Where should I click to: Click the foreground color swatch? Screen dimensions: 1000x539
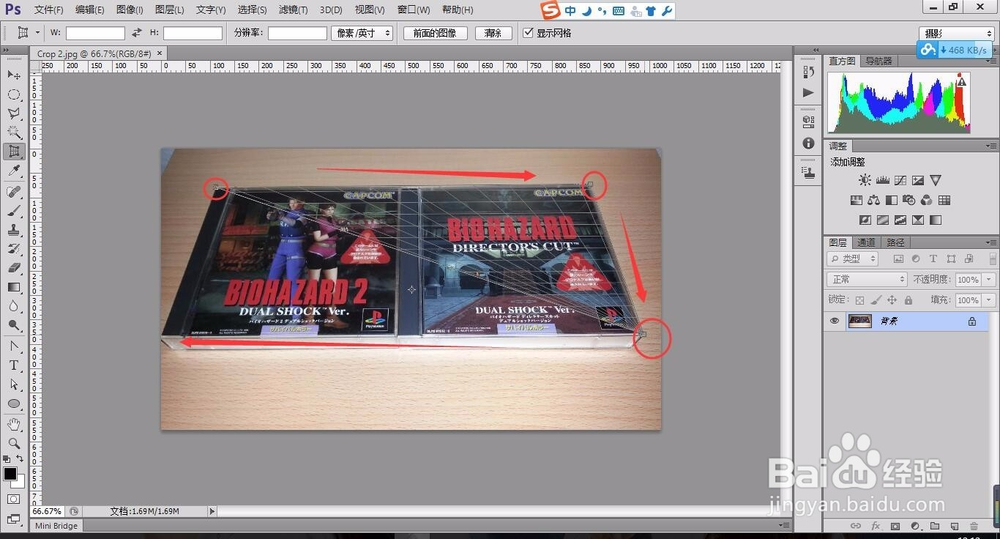tap(10, 474)
